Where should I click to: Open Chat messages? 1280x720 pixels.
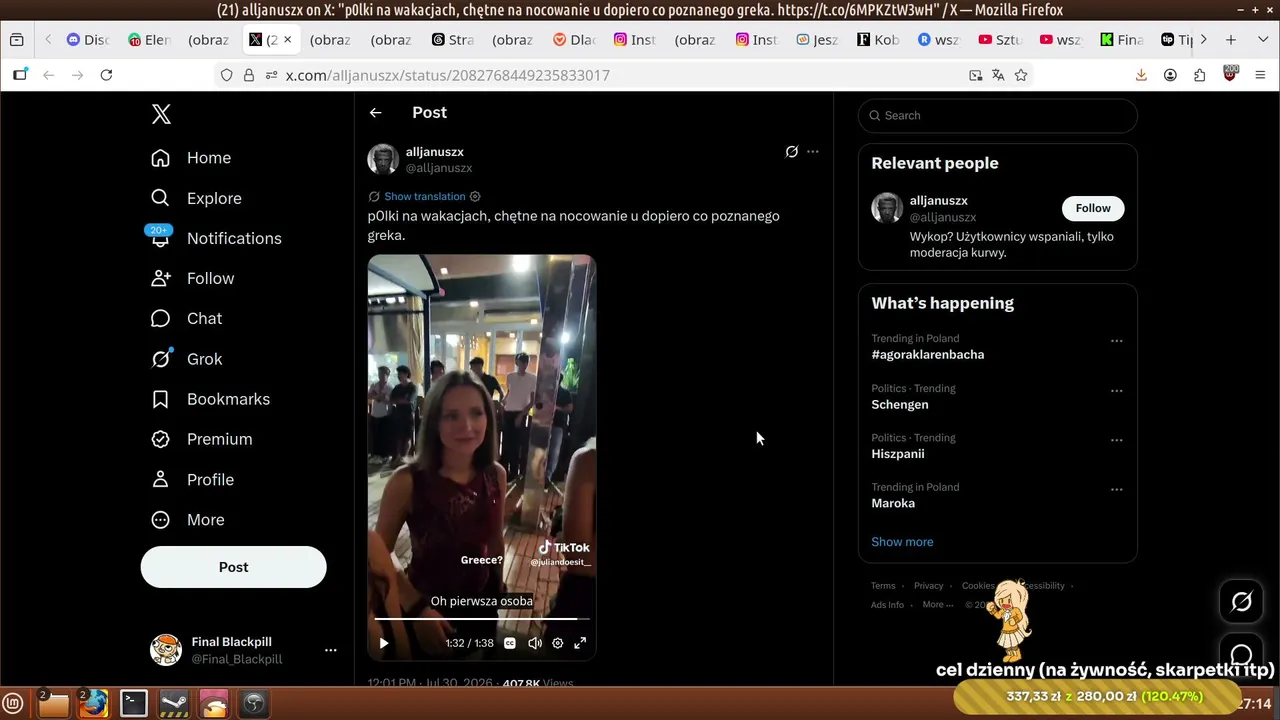[x=186, y=318]
